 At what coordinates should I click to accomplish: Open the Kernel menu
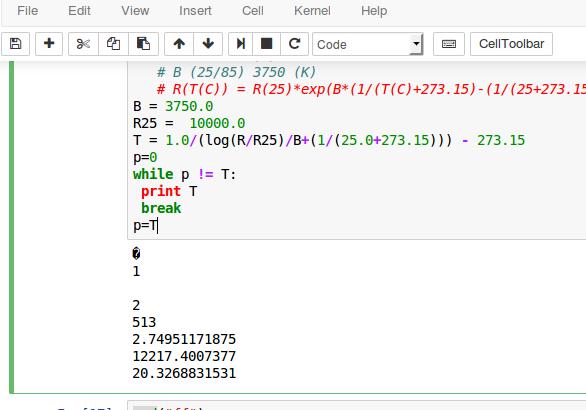312,10
